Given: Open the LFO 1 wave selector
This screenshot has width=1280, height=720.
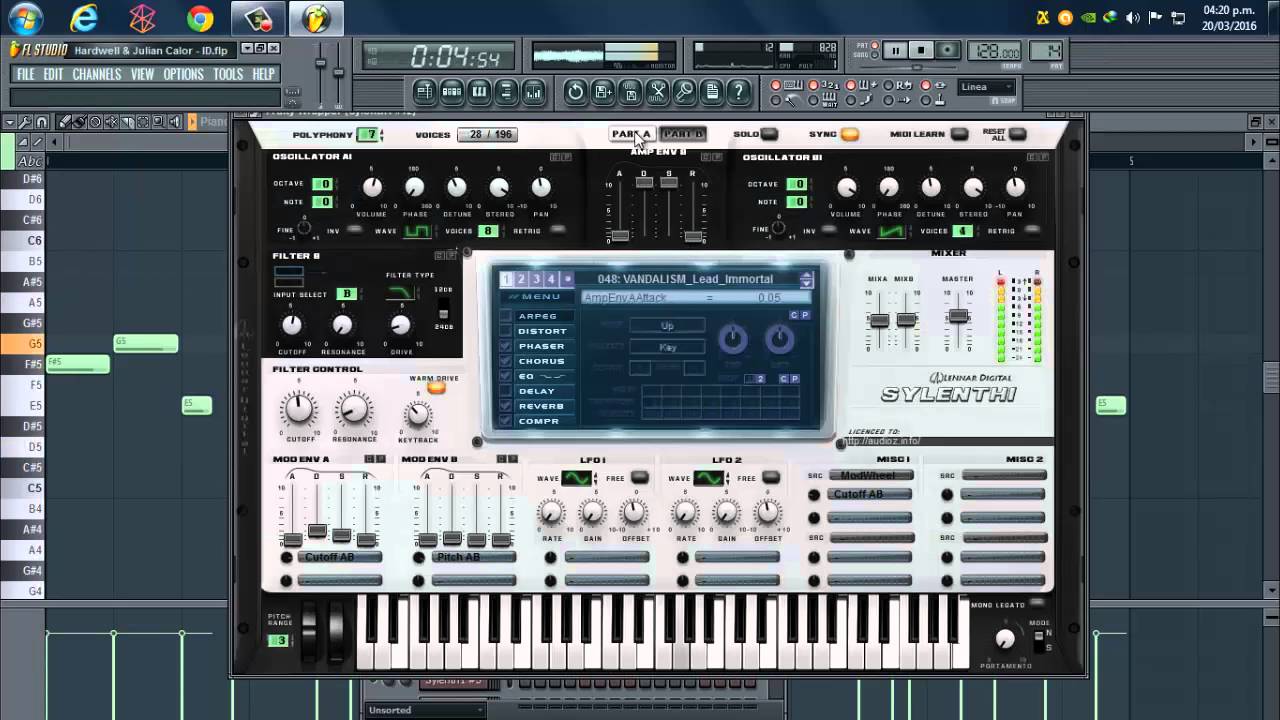Looking at the screenshot, I should (576, 478).
